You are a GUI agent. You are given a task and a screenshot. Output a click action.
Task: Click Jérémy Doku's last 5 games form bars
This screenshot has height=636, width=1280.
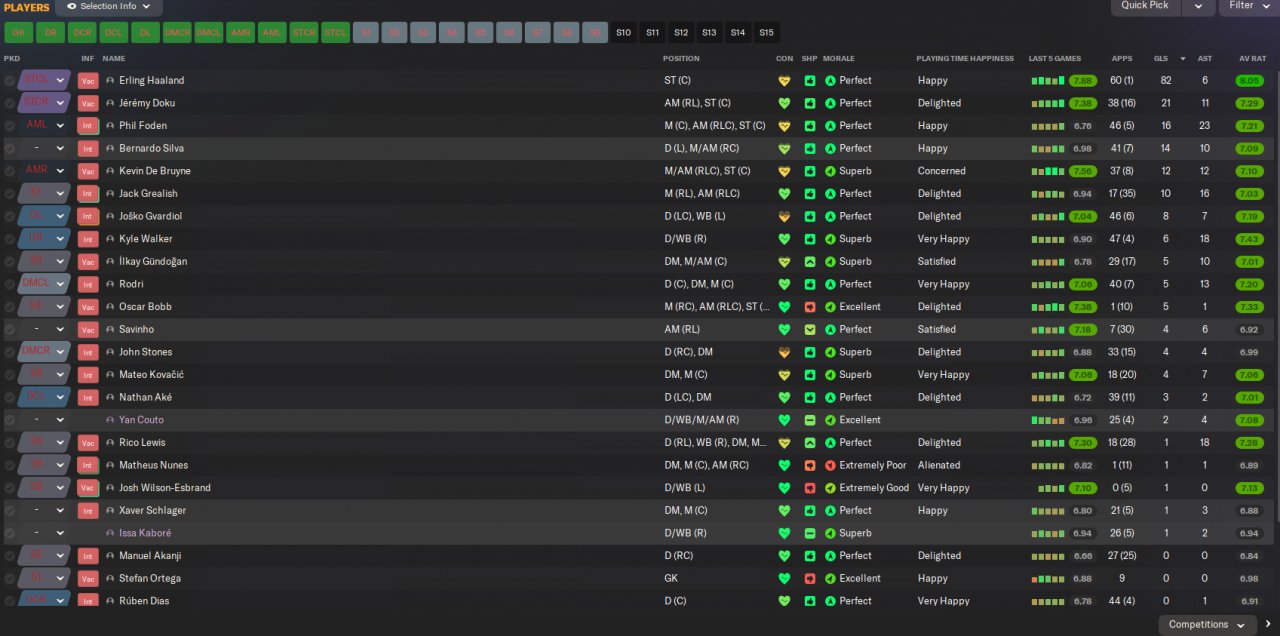point(1048,103)
